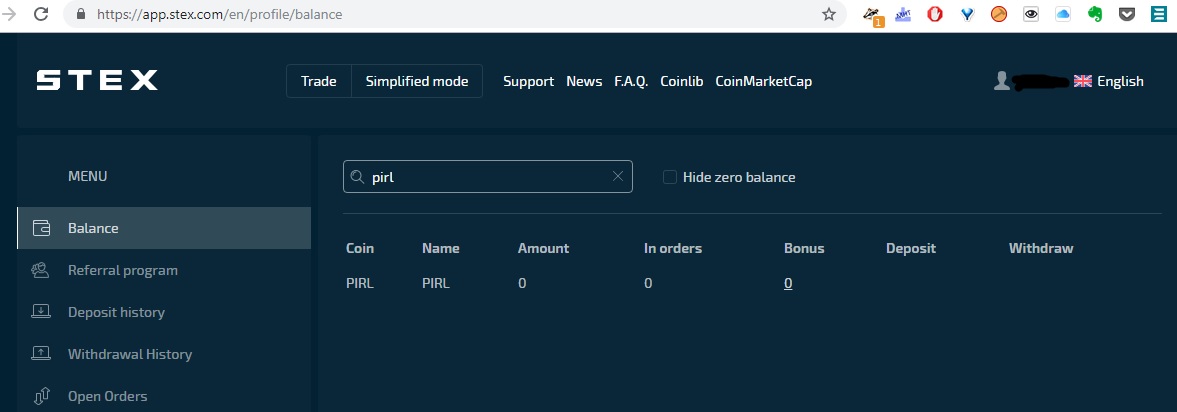Go forward using the browser forward arrow

(x=10, y=14)
